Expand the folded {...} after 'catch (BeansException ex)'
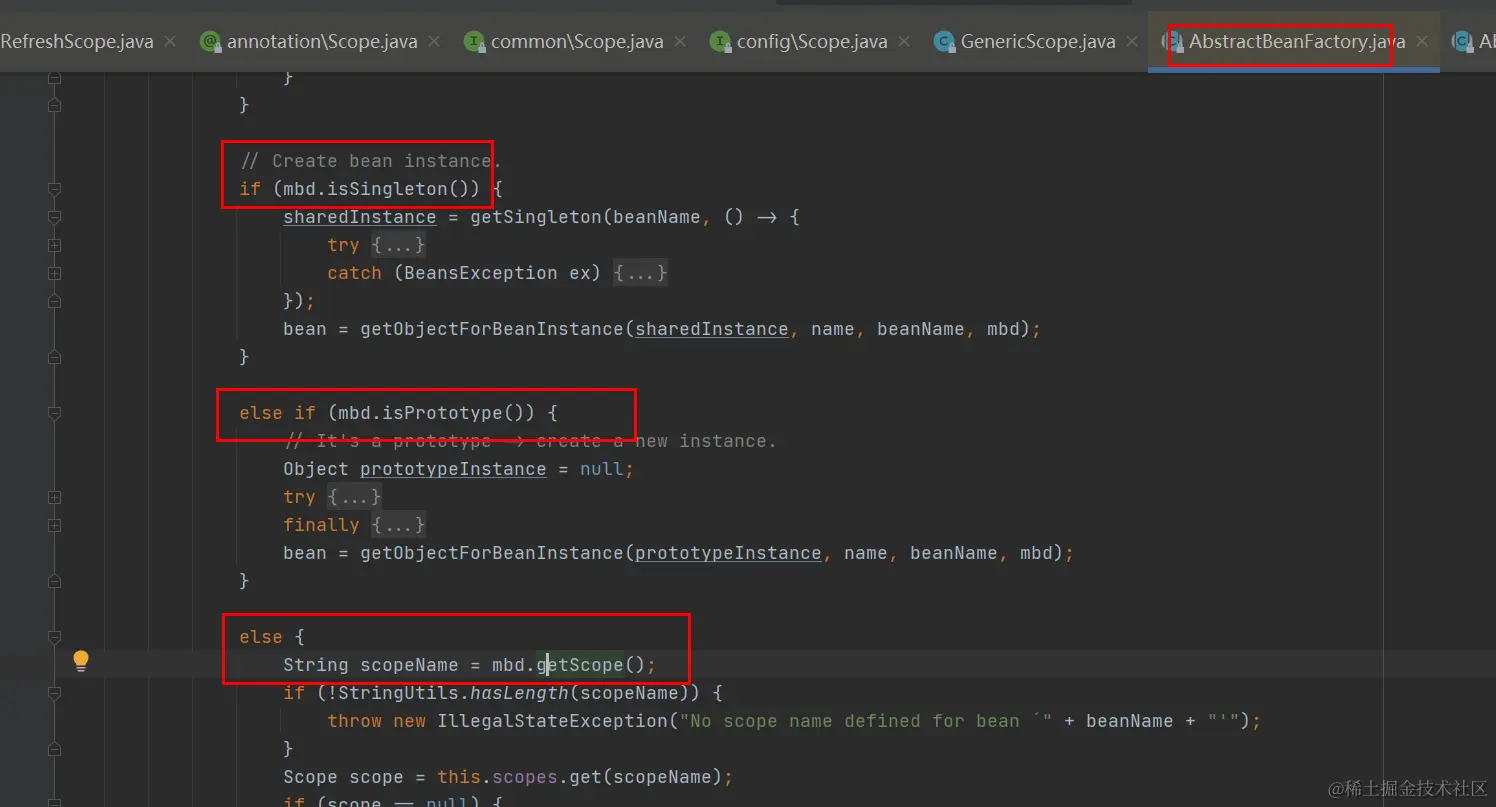 pyautogui.click(x=640, y=273)
